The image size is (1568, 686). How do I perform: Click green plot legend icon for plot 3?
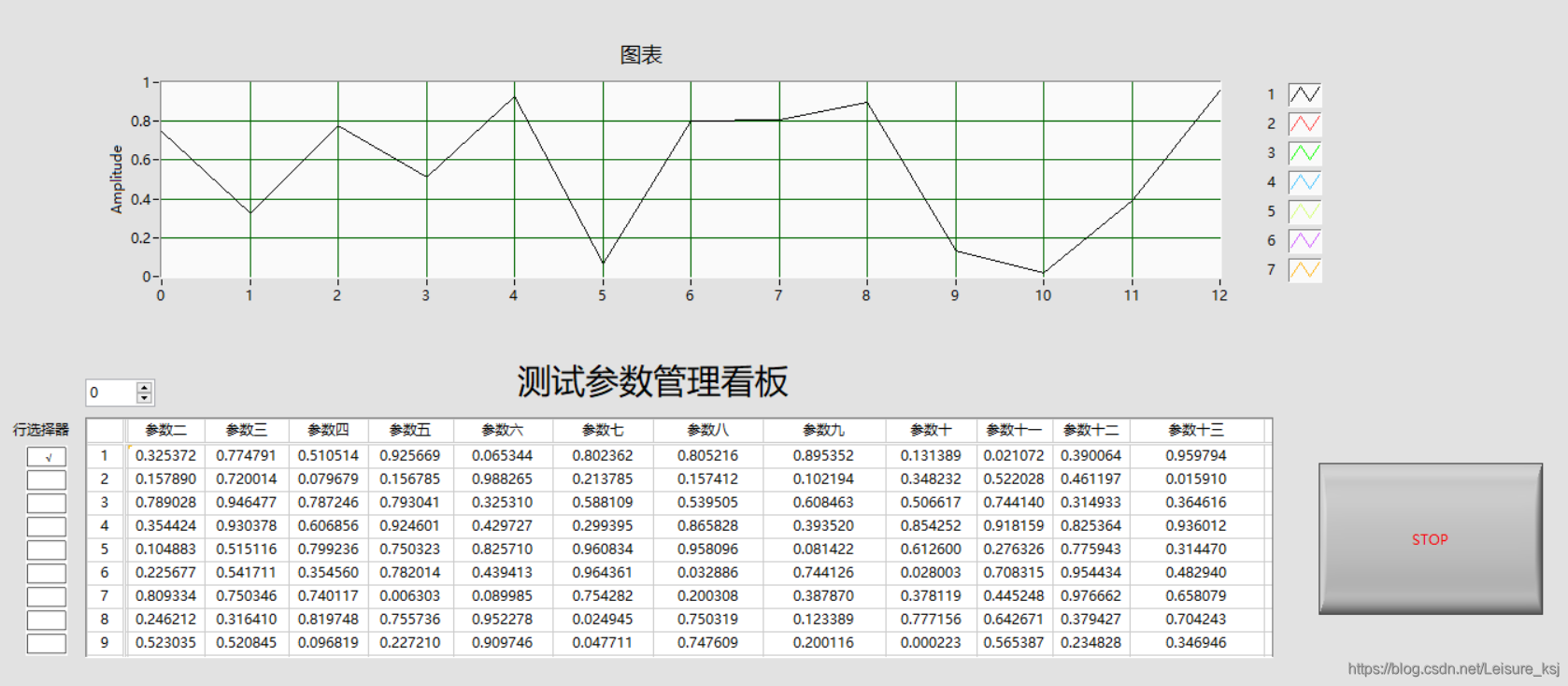coord(1304,152)
